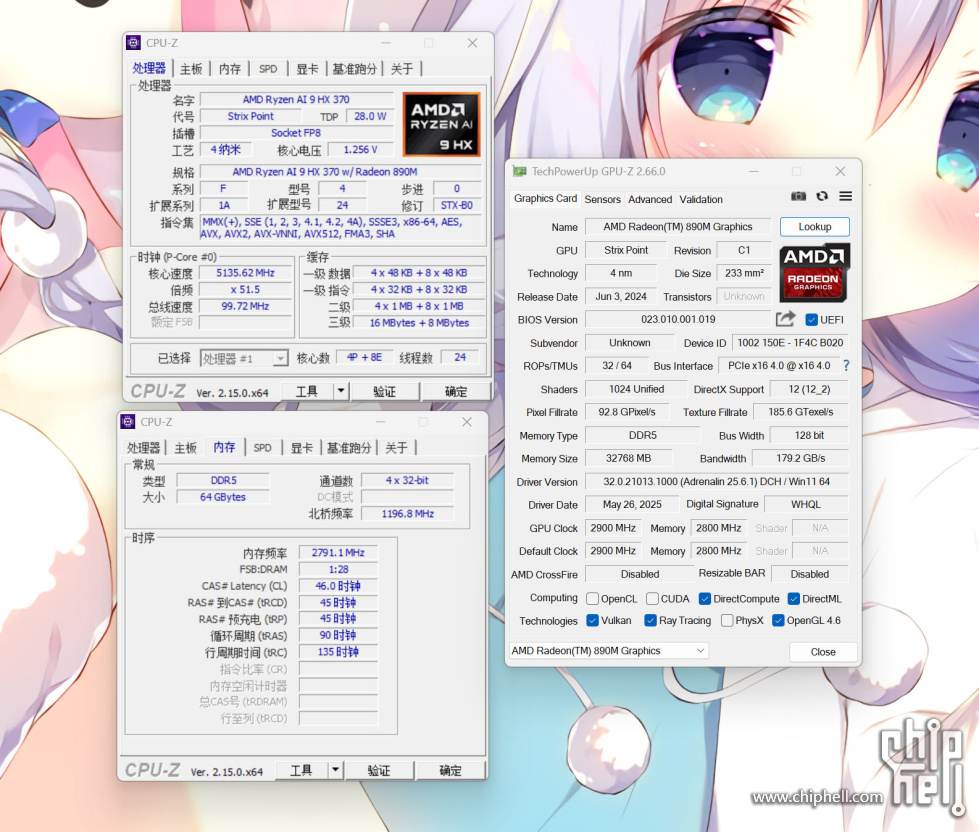Click 验证 button in top CPU-Z window
Screen dimensions: 979x832
[x=384, y=391]
